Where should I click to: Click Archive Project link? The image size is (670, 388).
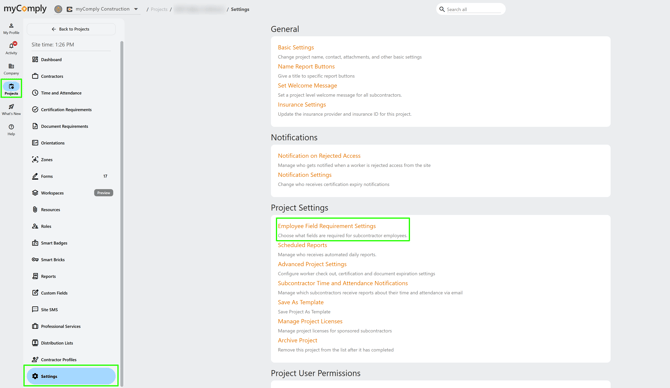(x=297, y=340)
